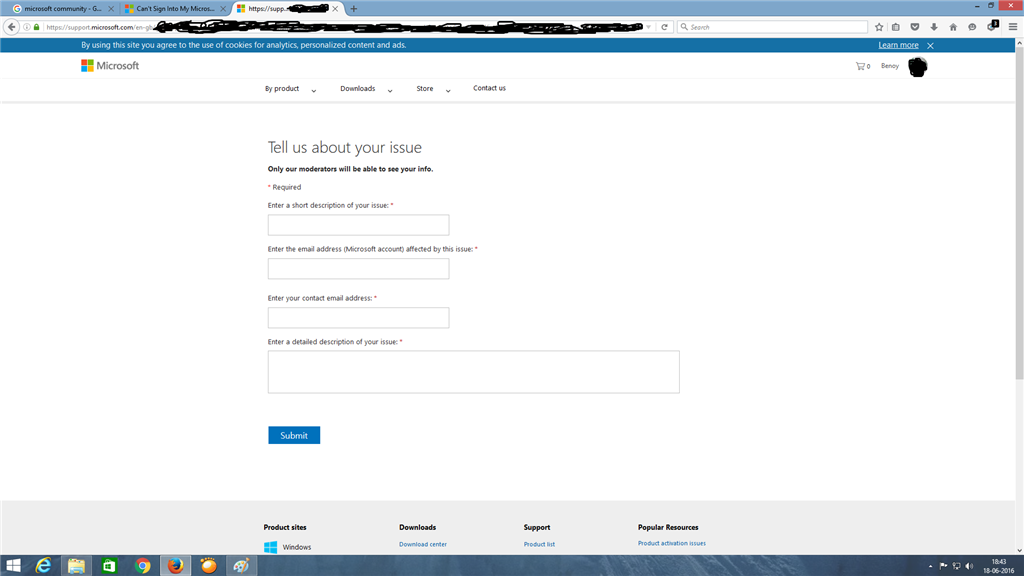Focus the affected Microsoft account email field
1024x576 pixels.
click(359, 269)
